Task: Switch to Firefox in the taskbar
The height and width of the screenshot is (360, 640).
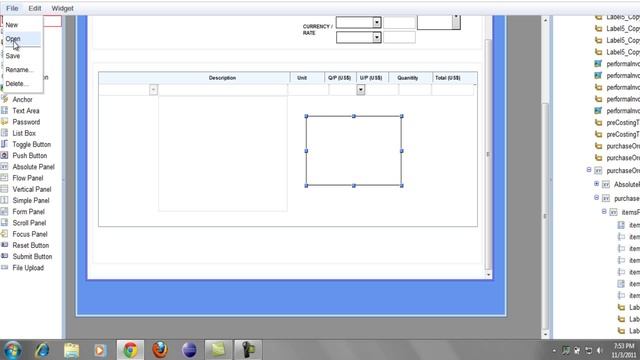Action: [160, 350]
